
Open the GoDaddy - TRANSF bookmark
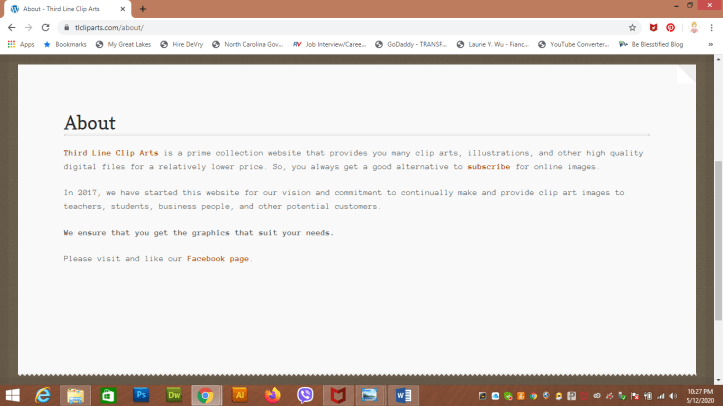pyautogui.click(x=411, y=44)
